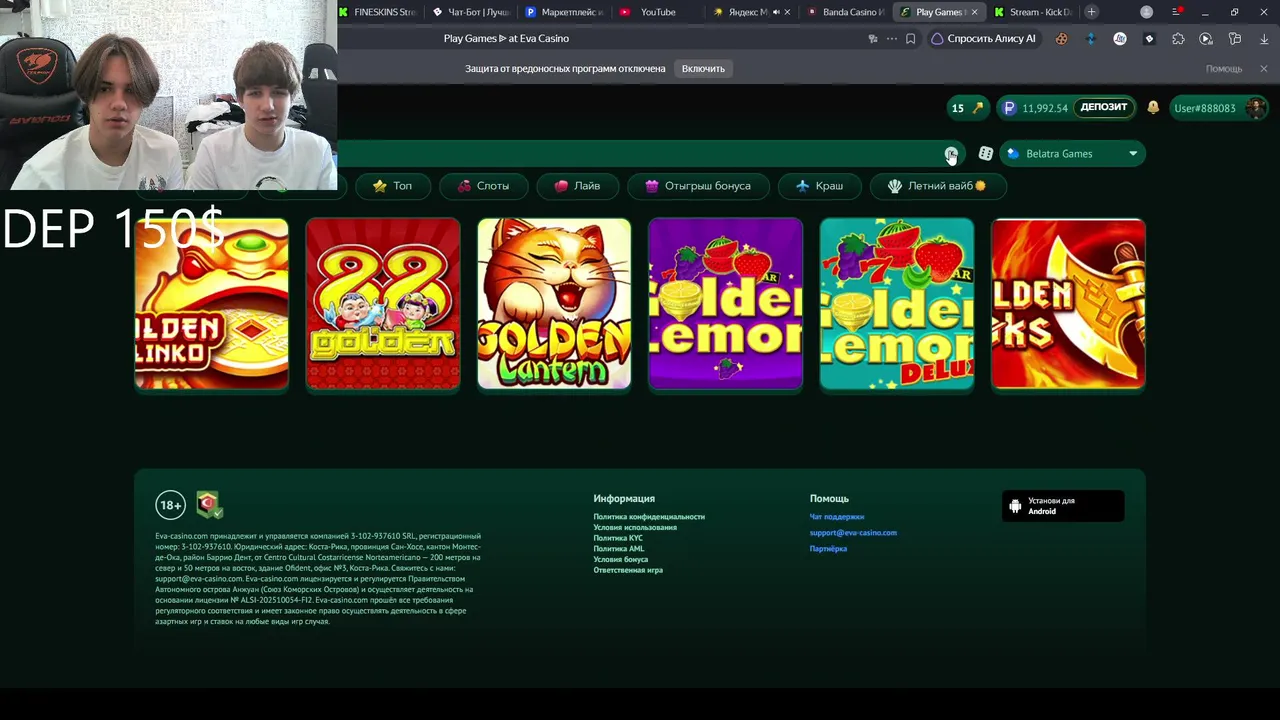
Task: Open a new browser tab
Action: click(x=1091, y=12)
